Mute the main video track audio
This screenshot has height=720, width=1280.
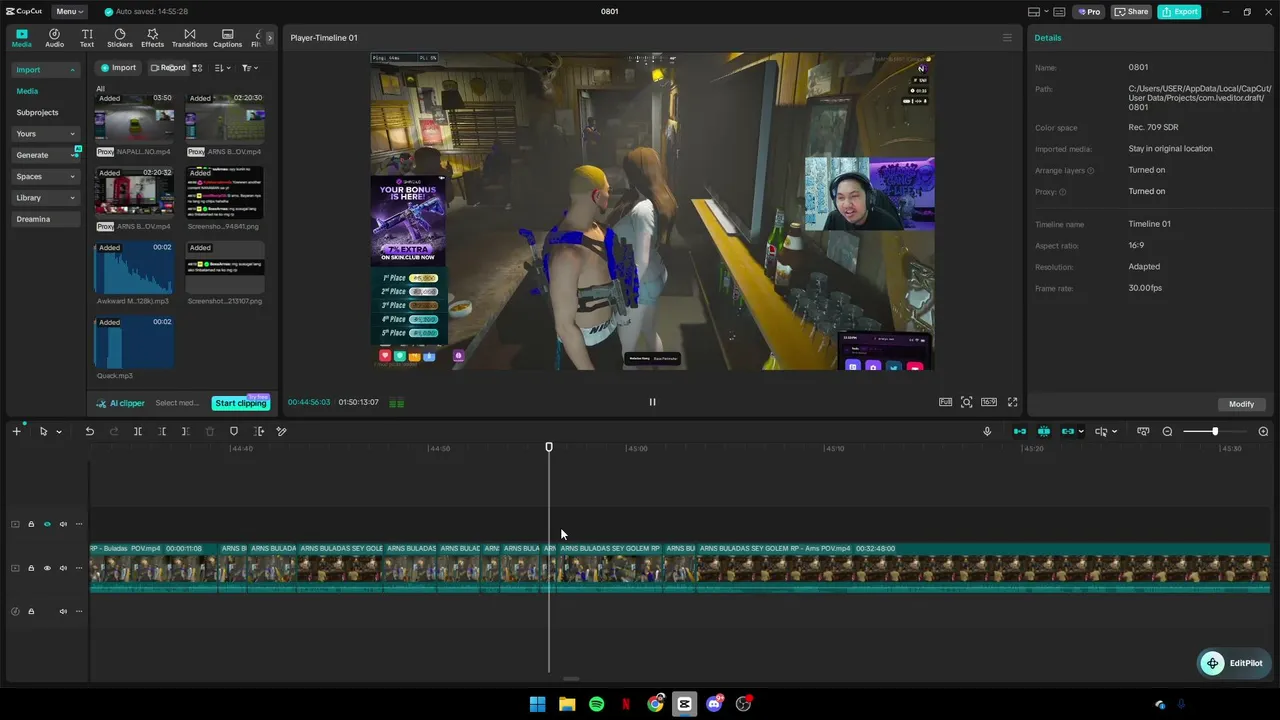pos(63,568)
